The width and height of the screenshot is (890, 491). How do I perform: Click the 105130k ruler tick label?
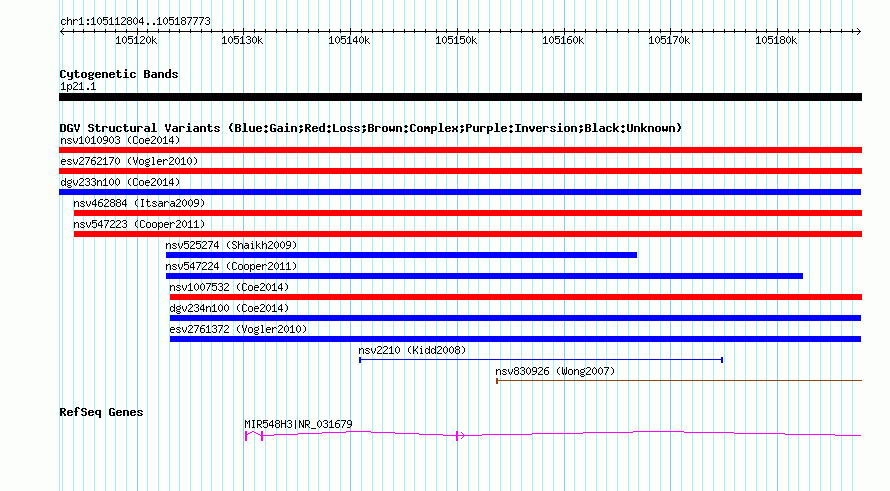tap(242, 40)
